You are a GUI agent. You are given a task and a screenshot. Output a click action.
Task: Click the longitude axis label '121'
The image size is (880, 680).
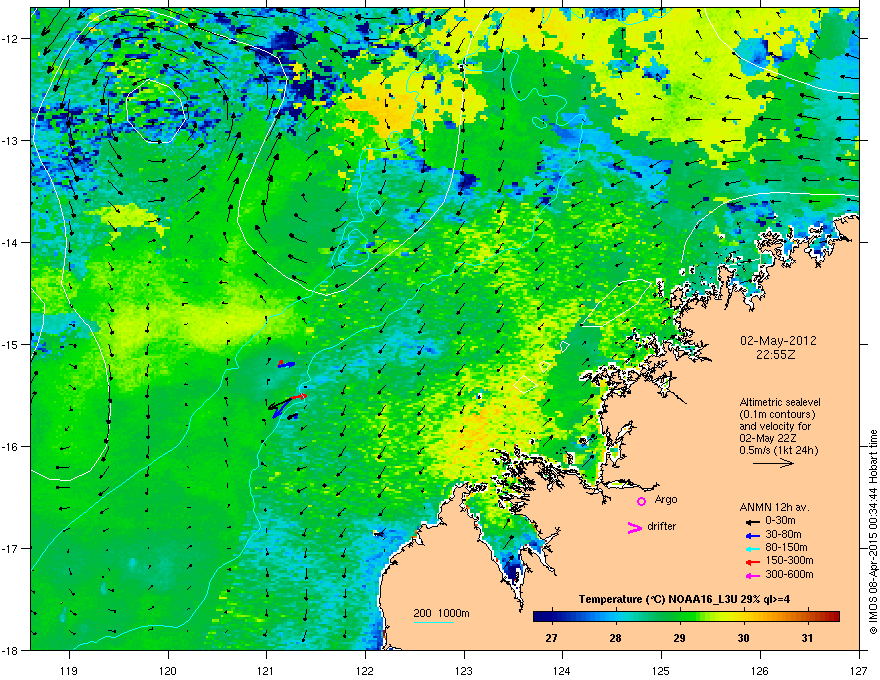[x=266, y=671]
